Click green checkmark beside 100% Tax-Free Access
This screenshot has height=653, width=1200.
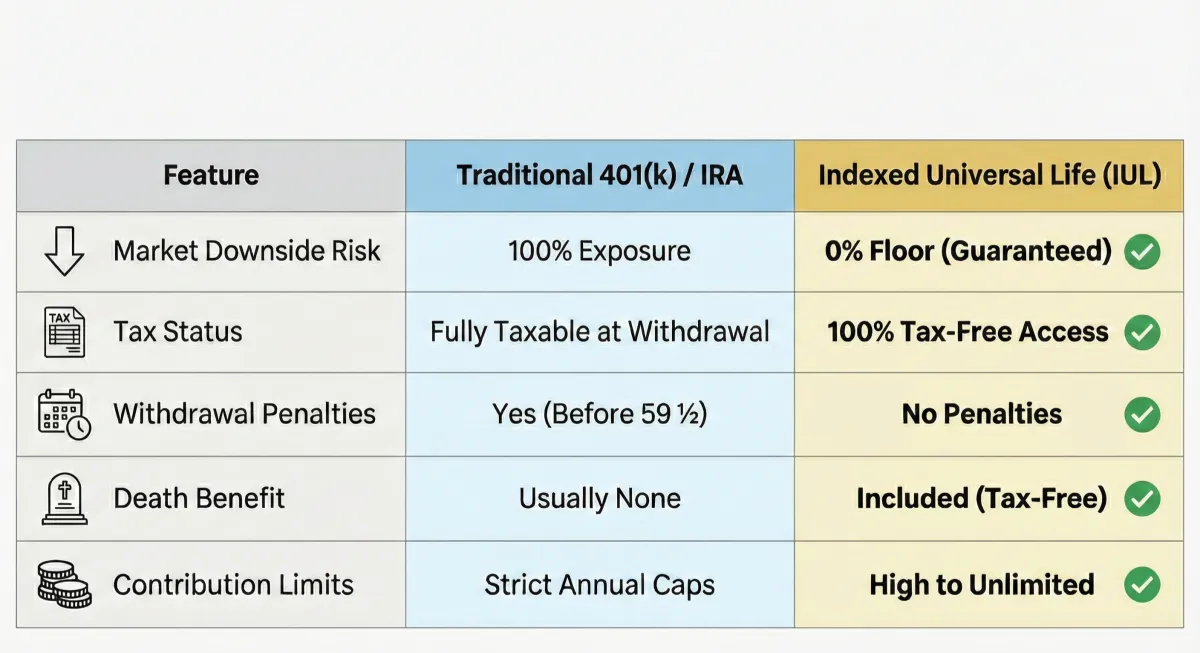pyautogui.click(x=1142, y=332)
